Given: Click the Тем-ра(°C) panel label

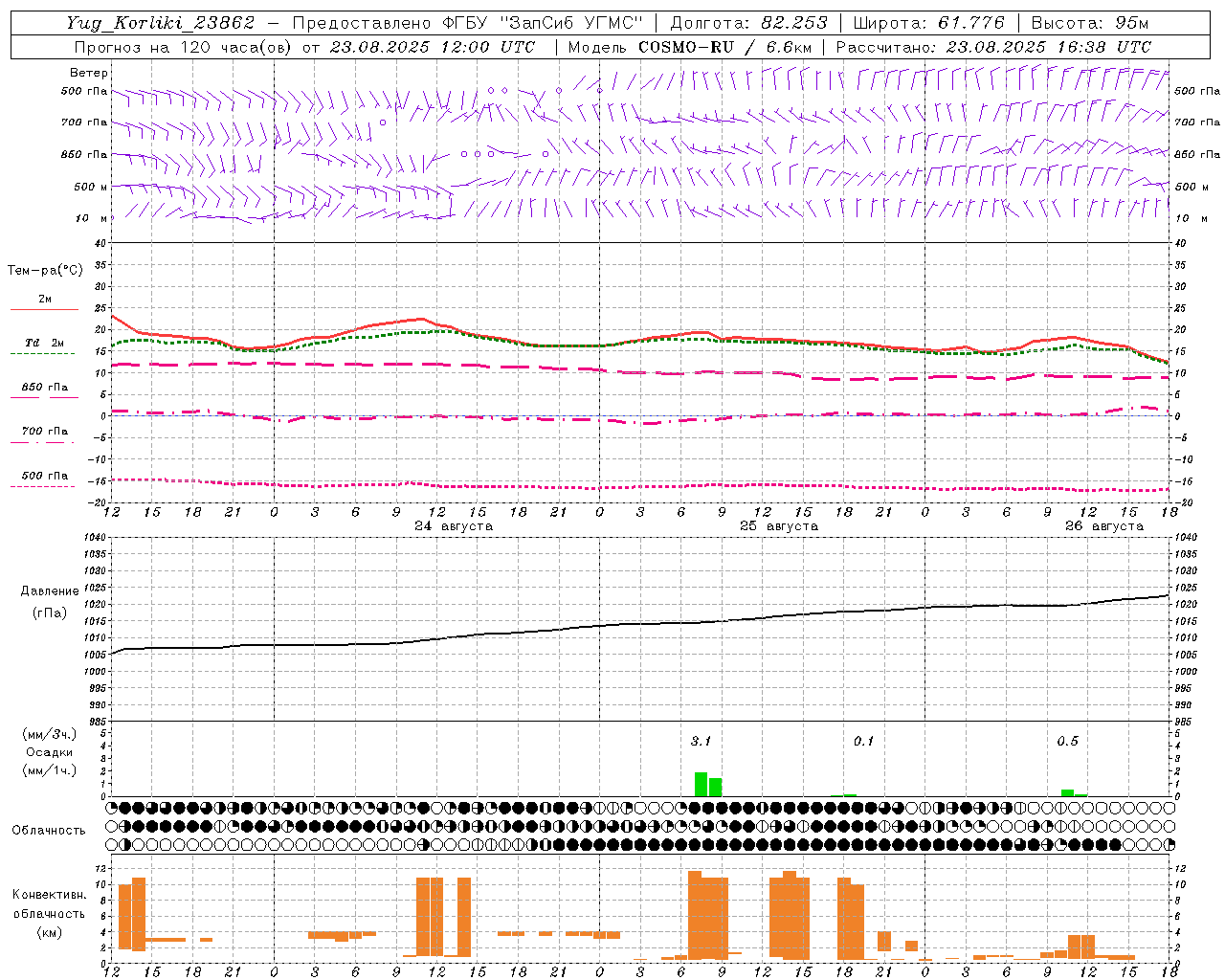Looking at the screenshot, I should click(x=45, y=271).
